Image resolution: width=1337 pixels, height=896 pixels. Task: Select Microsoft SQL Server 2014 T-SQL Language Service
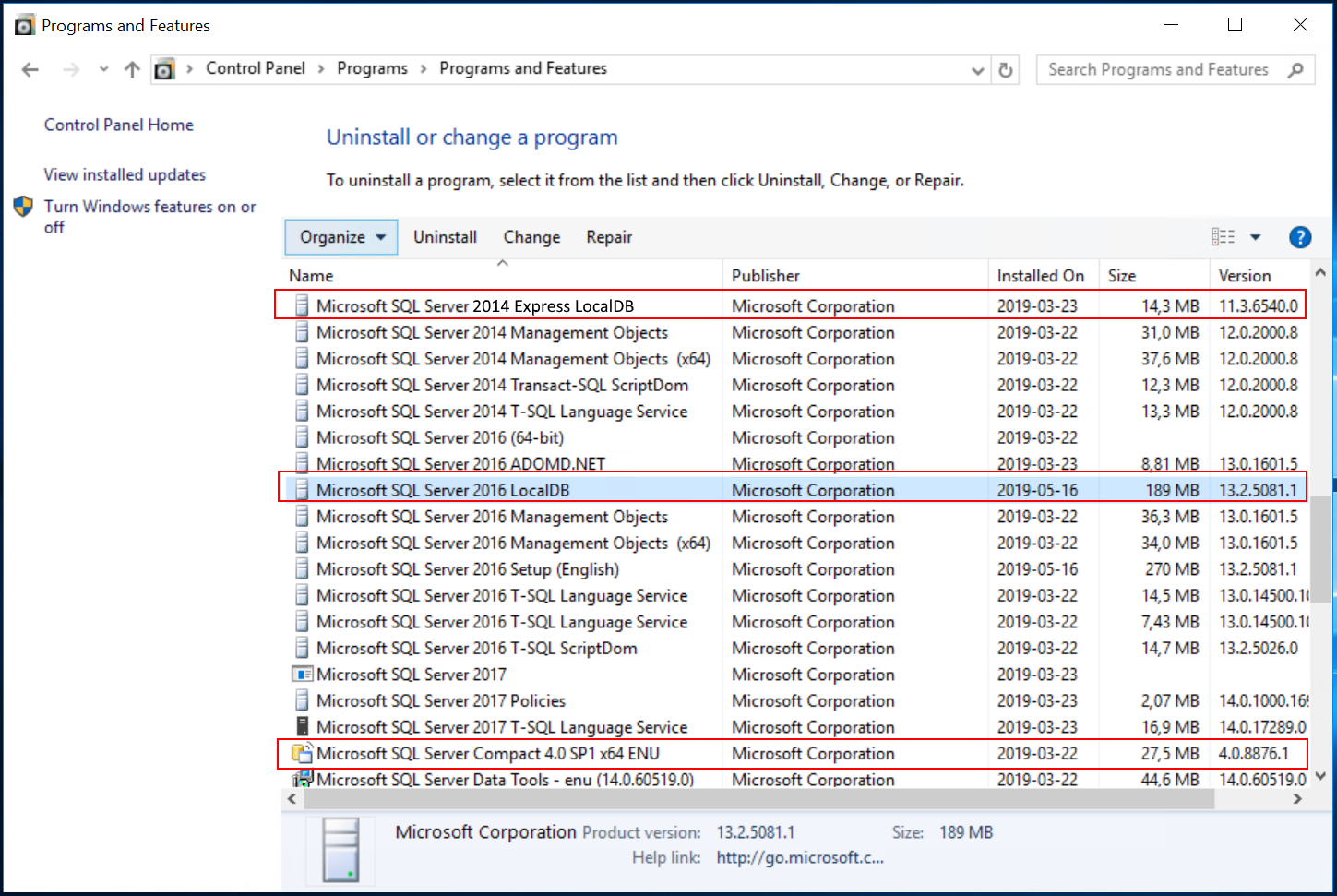click(502, 412)
